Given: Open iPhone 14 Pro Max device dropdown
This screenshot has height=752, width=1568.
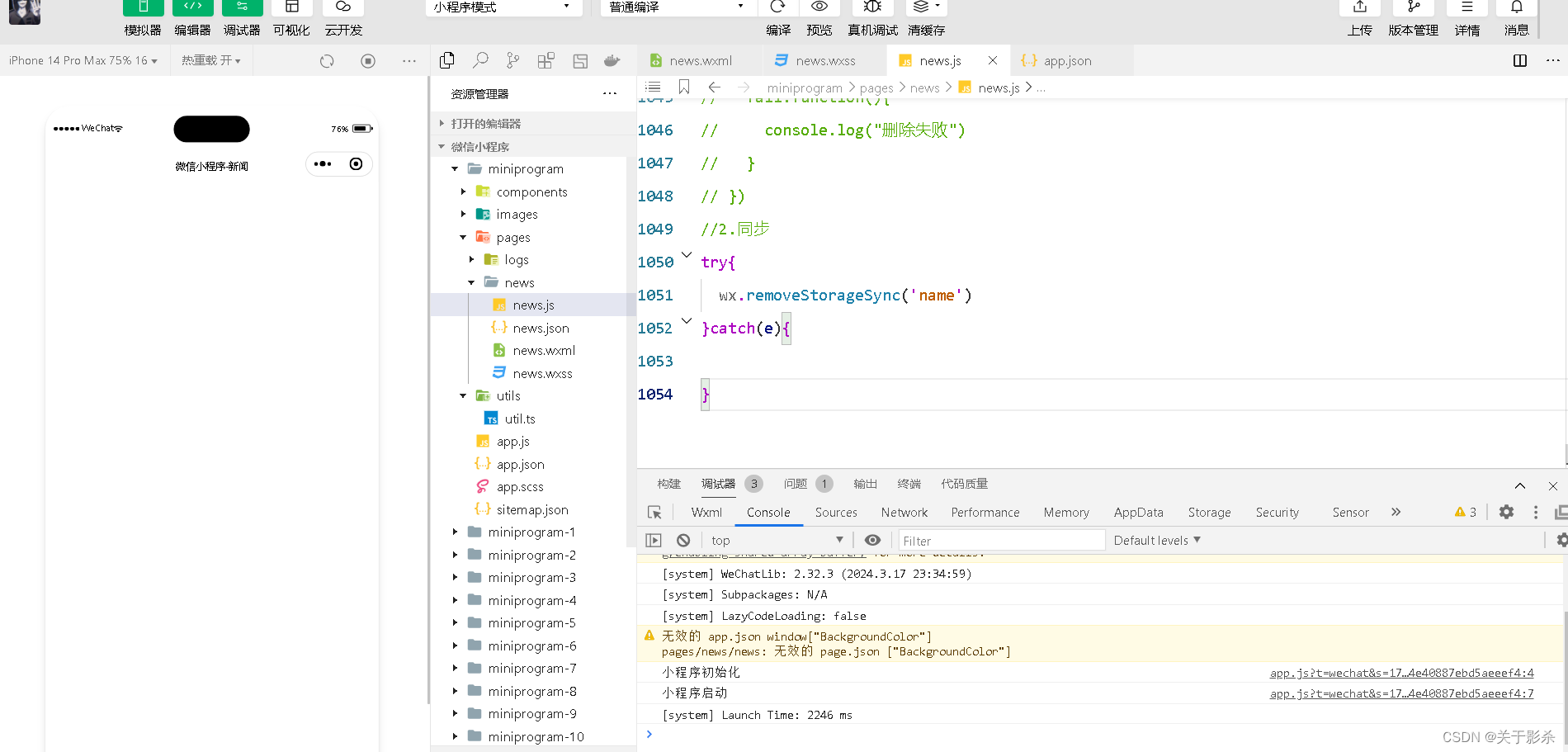Looking at the screenshot, I should point(83,60).
